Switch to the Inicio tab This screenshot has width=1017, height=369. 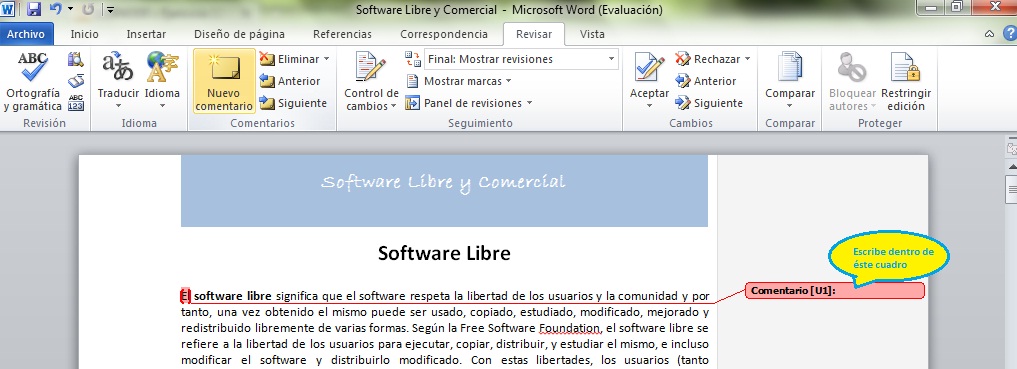click(84, 34)
